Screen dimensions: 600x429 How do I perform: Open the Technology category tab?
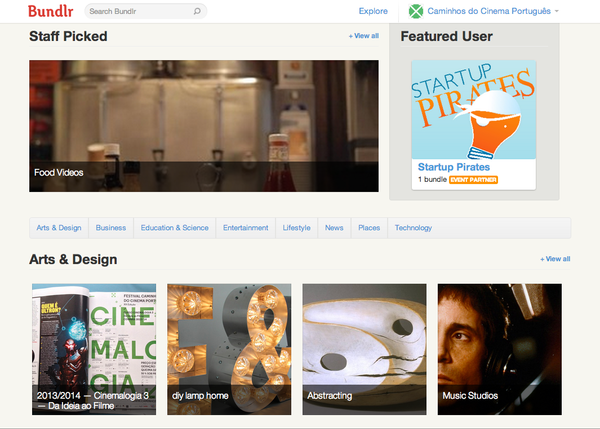[x=413, y=228]
